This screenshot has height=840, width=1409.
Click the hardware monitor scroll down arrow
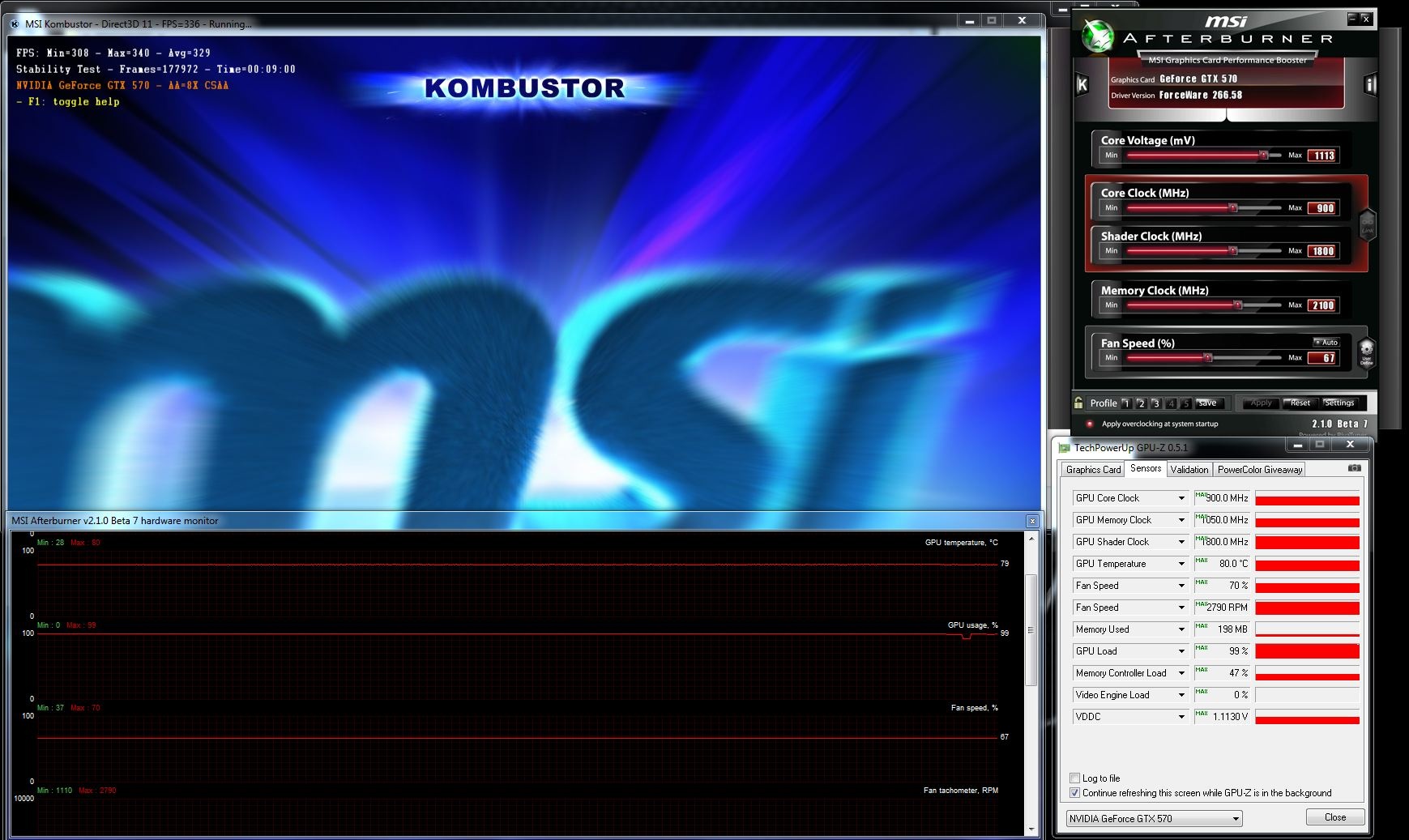1031,829
